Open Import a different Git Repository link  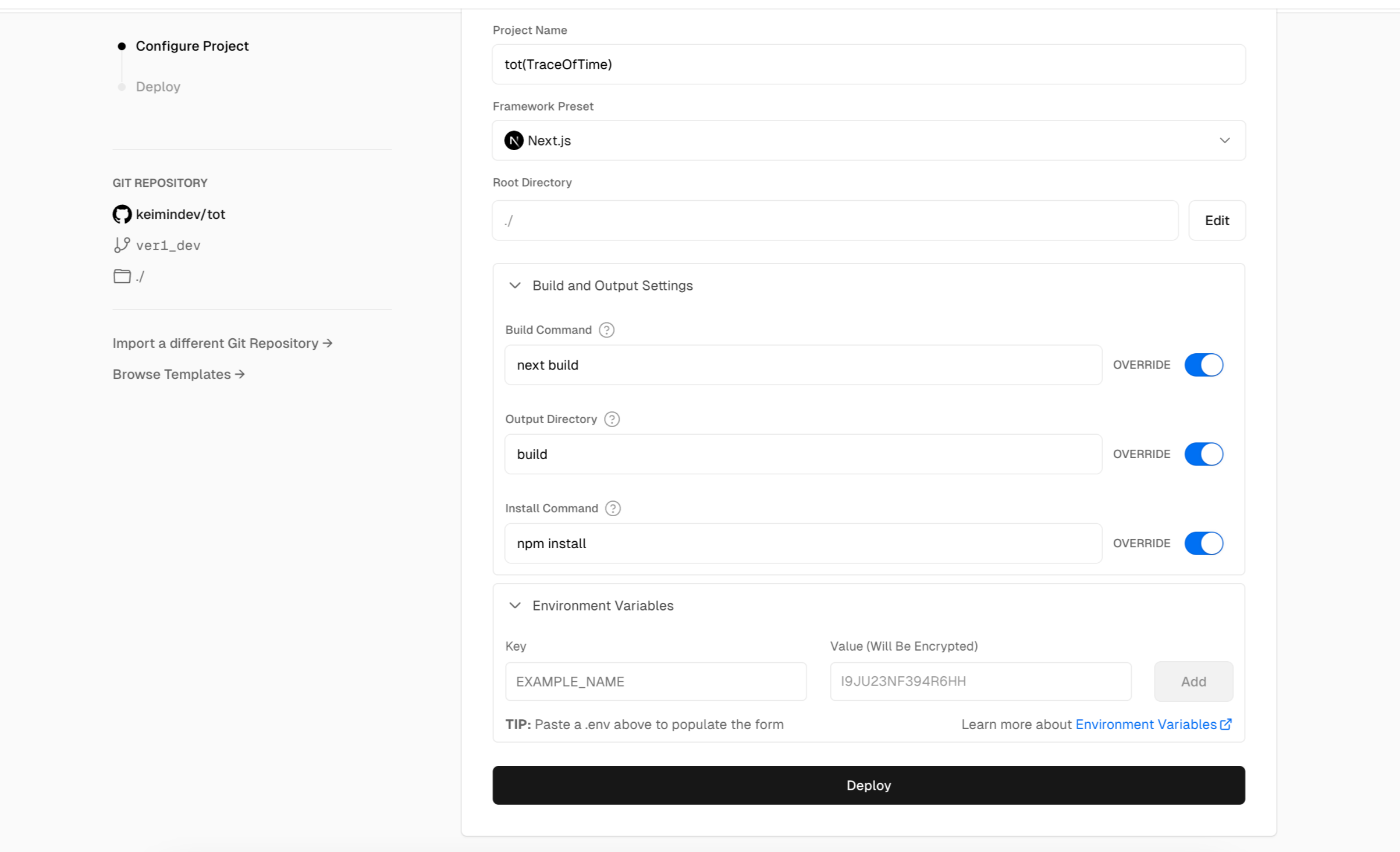click(x=222, y=343)
